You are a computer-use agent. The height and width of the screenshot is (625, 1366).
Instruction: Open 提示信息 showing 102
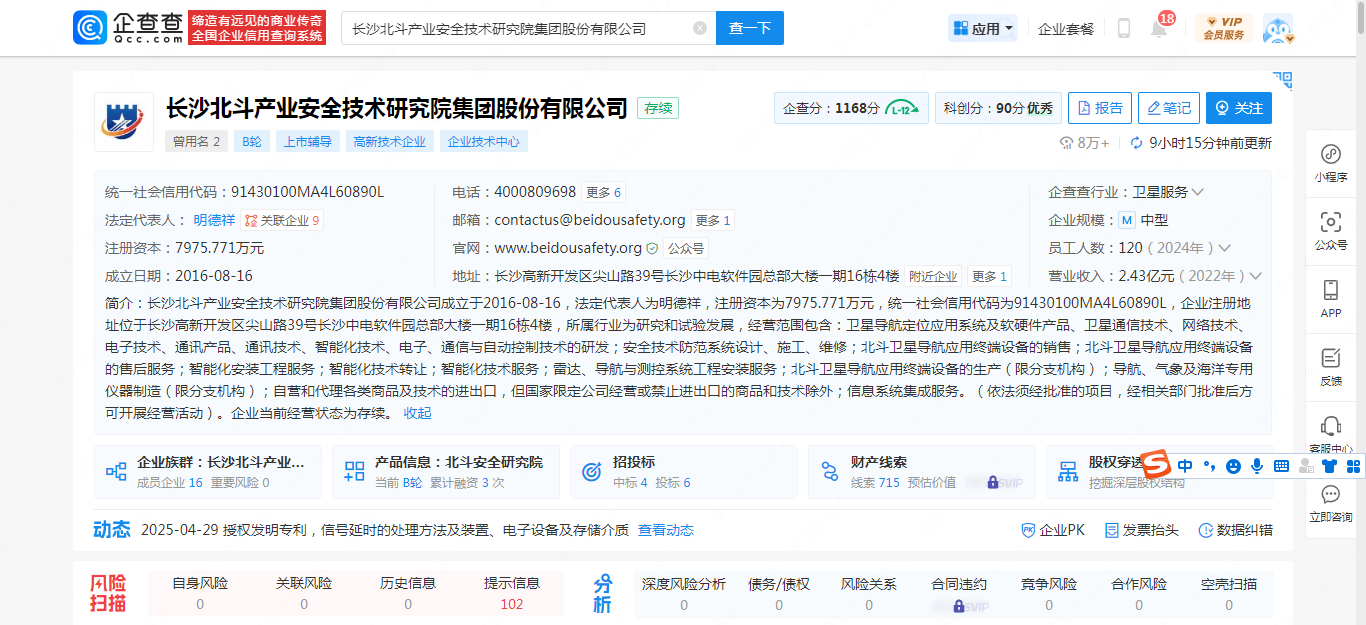[x=512, y=594]
